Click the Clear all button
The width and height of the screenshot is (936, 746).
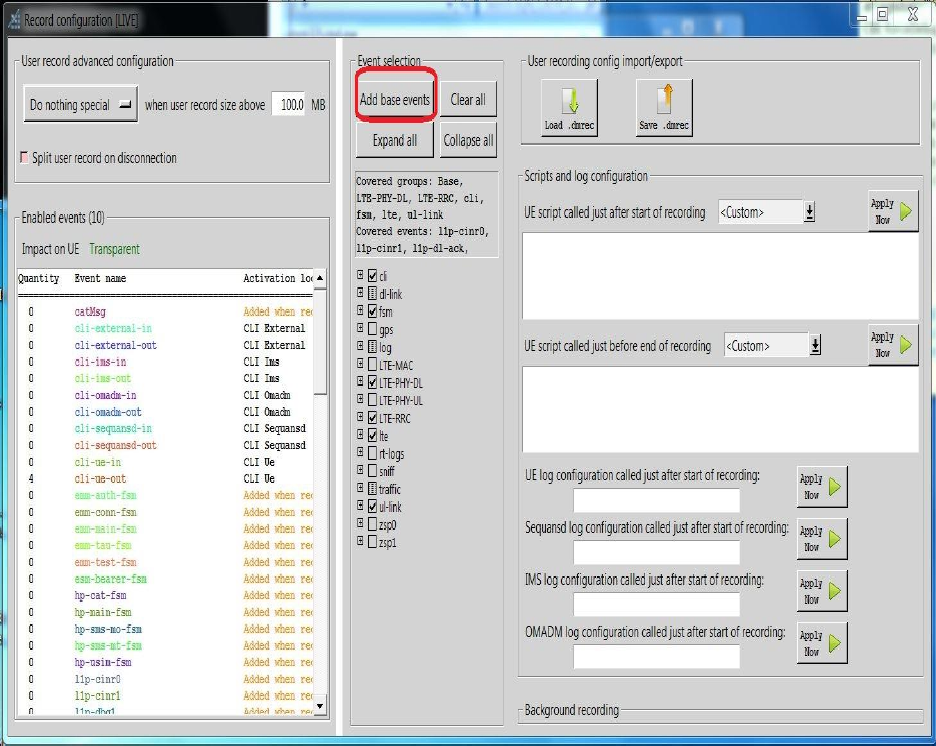pos(468,99)
